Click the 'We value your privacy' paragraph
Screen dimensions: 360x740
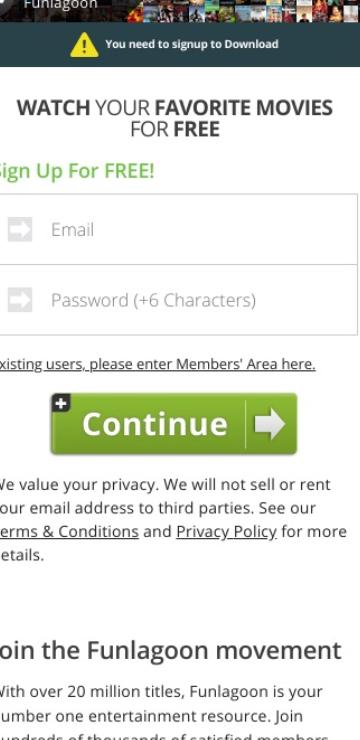pyautogui.click(x=173, y=520)
